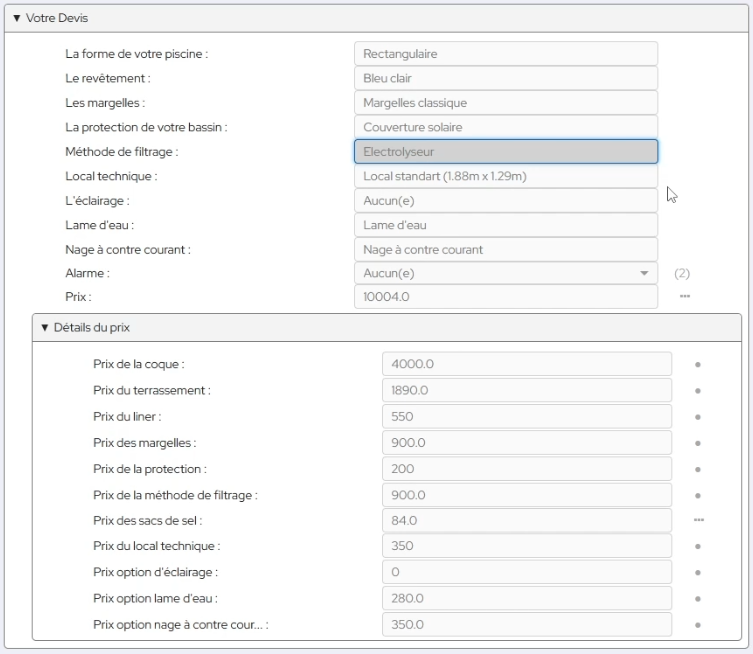753x654 pixels.
Task: Focus the Electrolyseur filtrage field
Action: tap(506, 152)
